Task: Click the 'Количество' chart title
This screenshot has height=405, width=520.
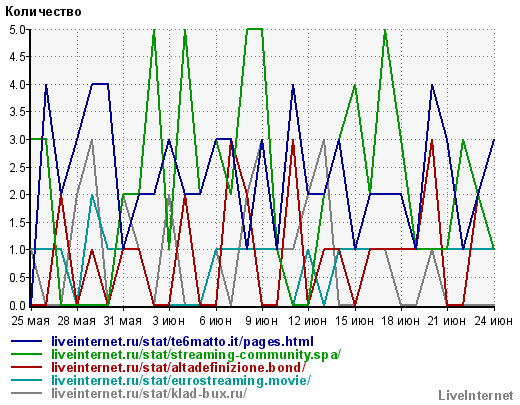Action: [x=43, y=12]
